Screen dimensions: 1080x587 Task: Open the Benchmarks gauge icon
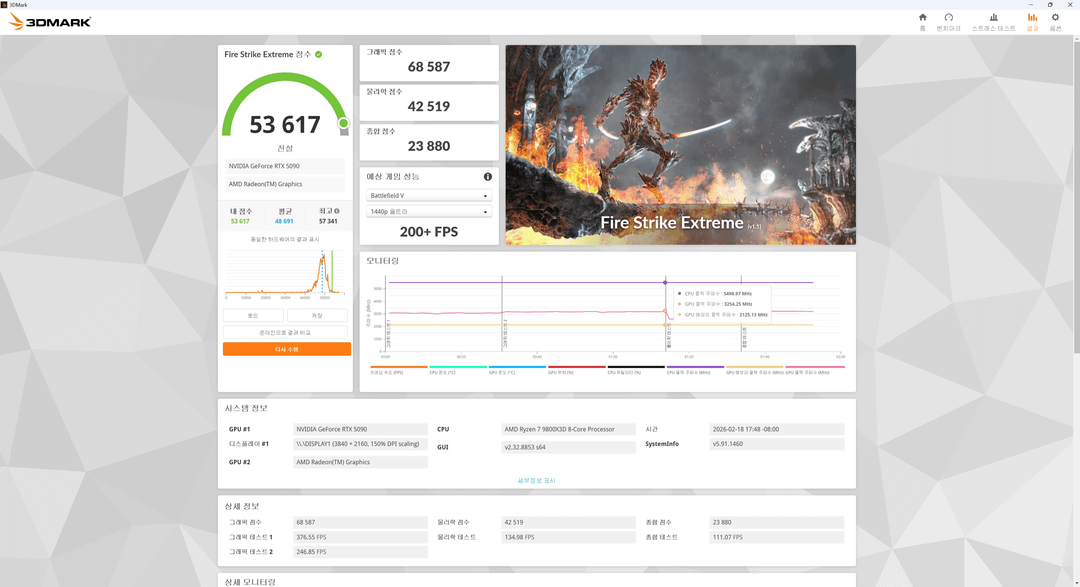point(948,21)
